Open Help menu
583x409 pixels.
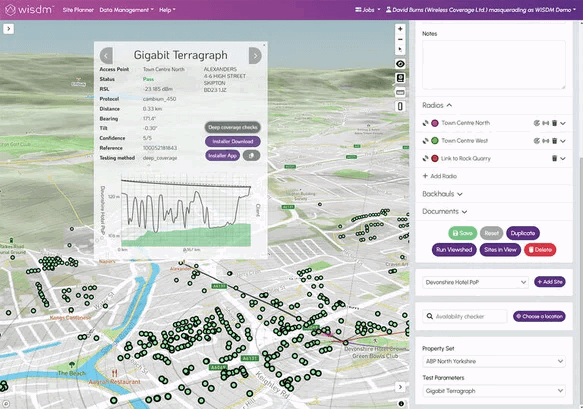click(167, 10)
